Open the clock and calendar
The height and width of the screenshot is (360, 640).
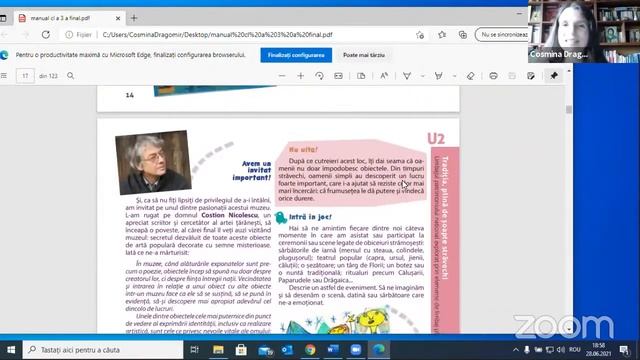(598, 350)
